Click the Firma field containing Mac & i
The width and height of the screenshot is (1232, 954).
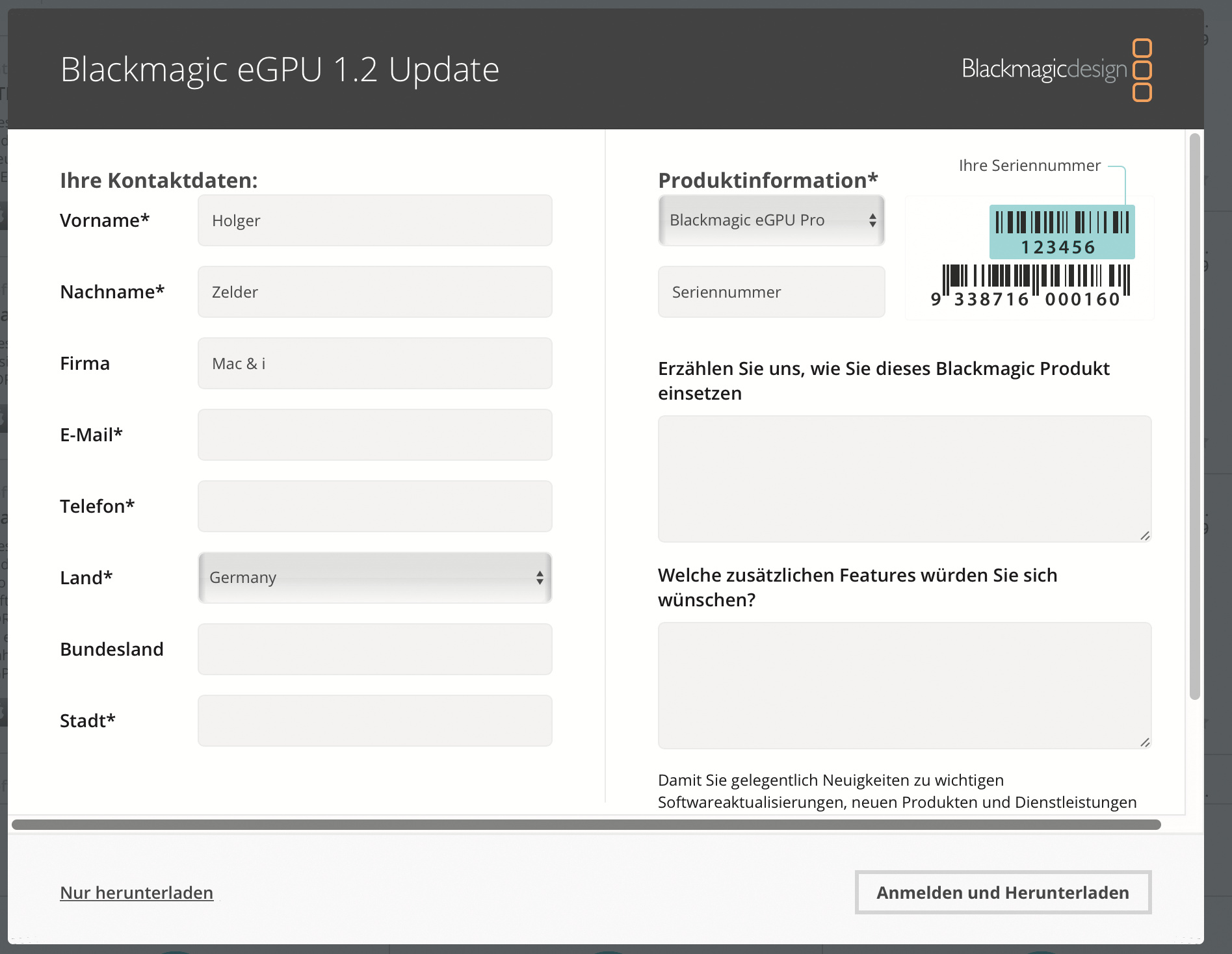[x=375, y=363]
